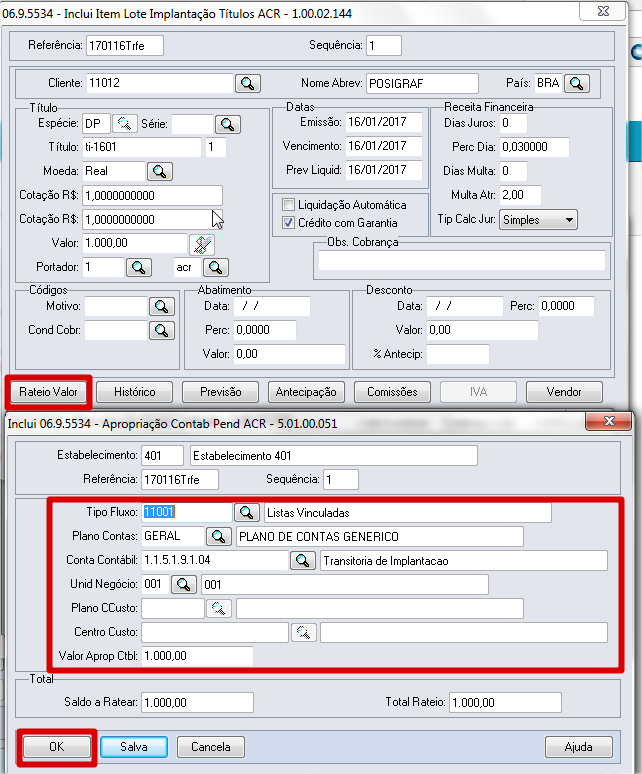Click the Rateio Valor button
The image size is (642, 774).
(x=48, y=392)
